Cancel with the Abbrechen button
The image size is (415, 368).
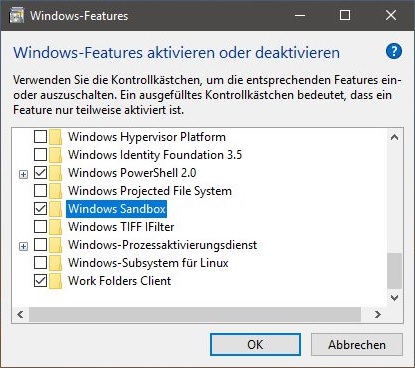coord(357,345)
